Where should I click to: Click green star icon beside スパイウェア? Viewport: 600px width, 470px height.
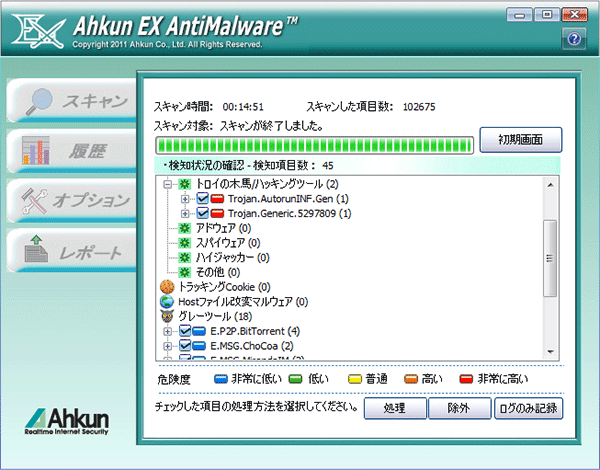tap(184, 243)
